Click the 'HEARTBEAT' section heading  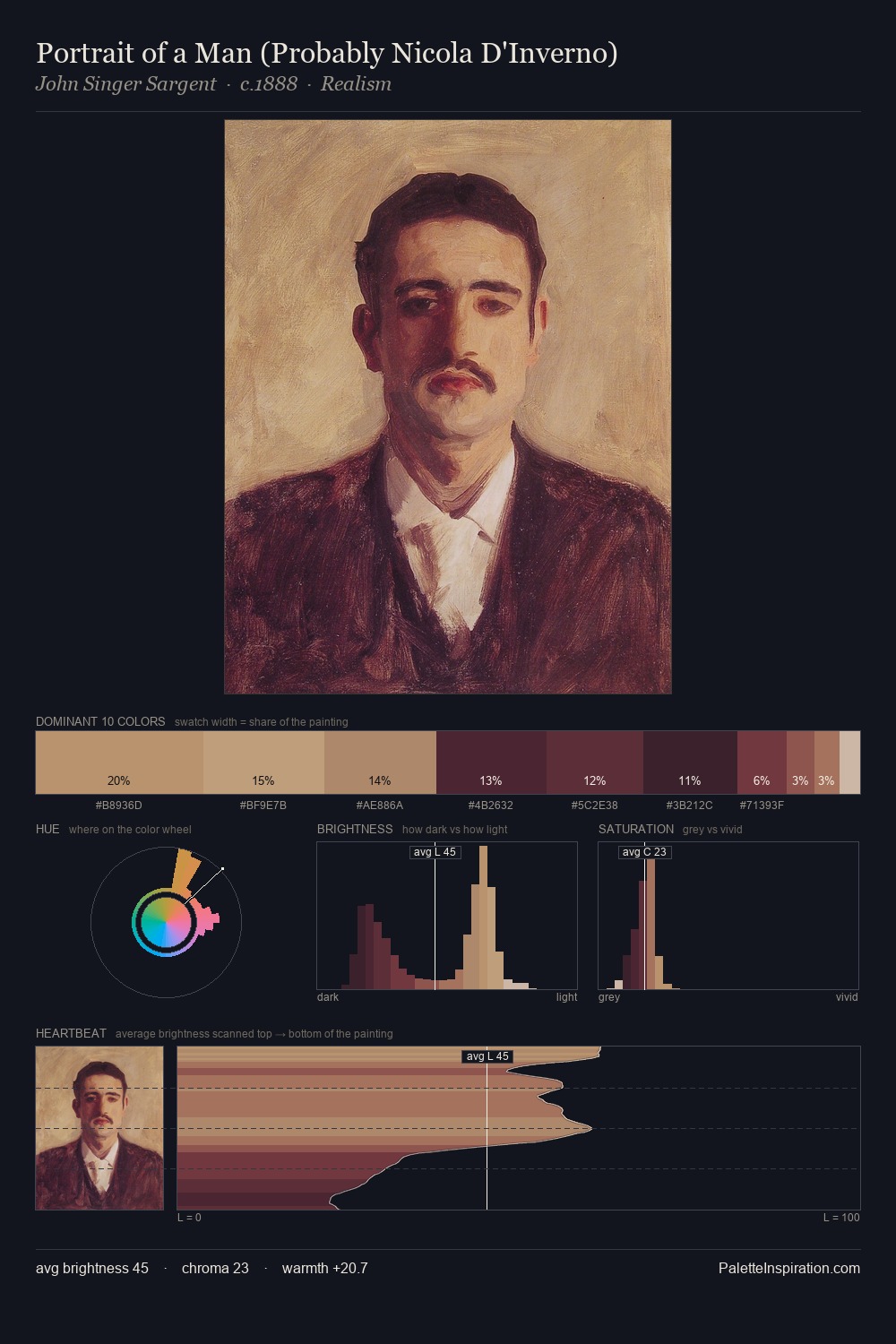(x=71, y=1033)
